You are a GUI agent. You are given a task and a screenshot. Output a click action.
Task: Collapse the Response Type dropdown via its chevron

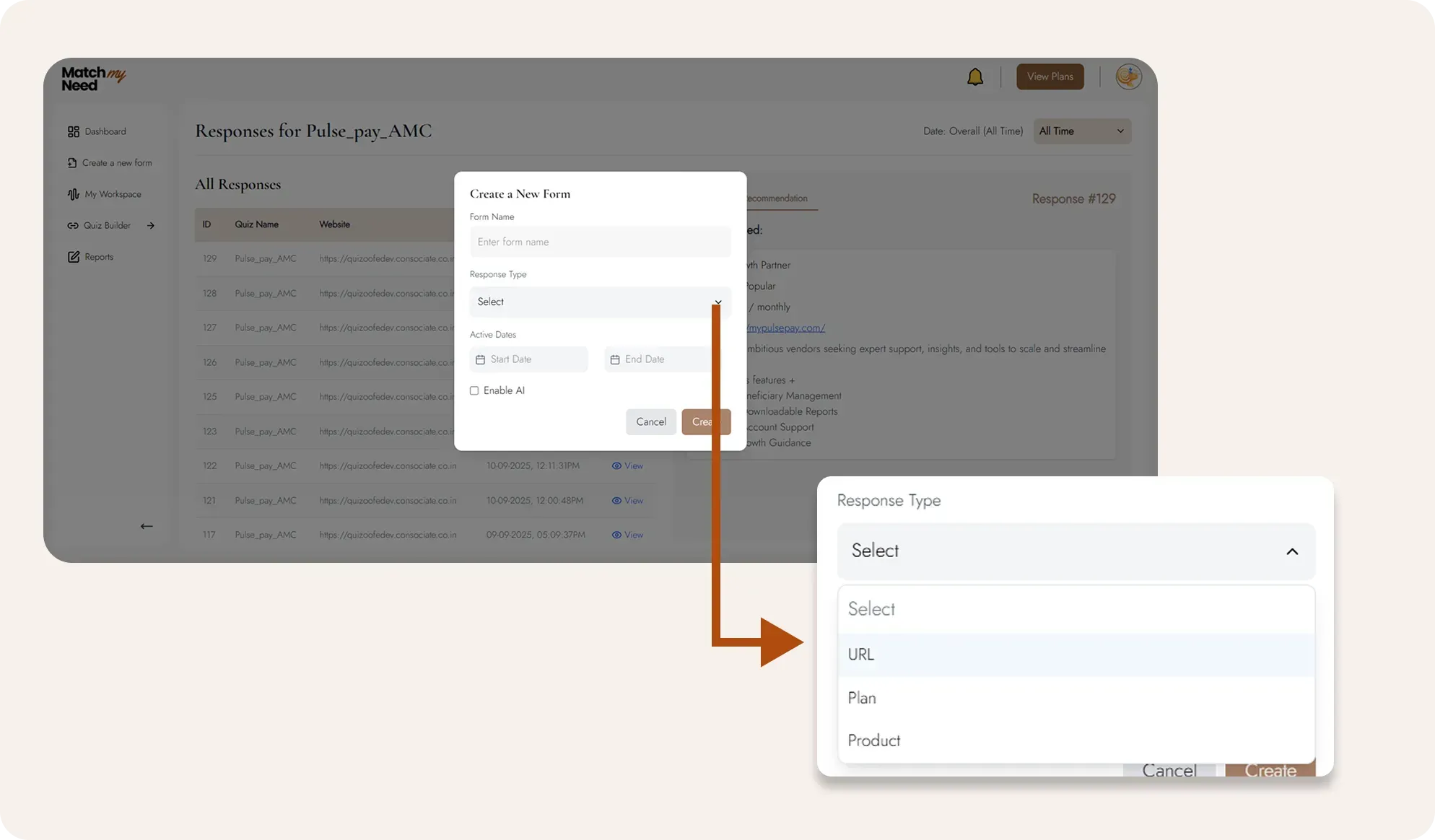coord(1292,551)
